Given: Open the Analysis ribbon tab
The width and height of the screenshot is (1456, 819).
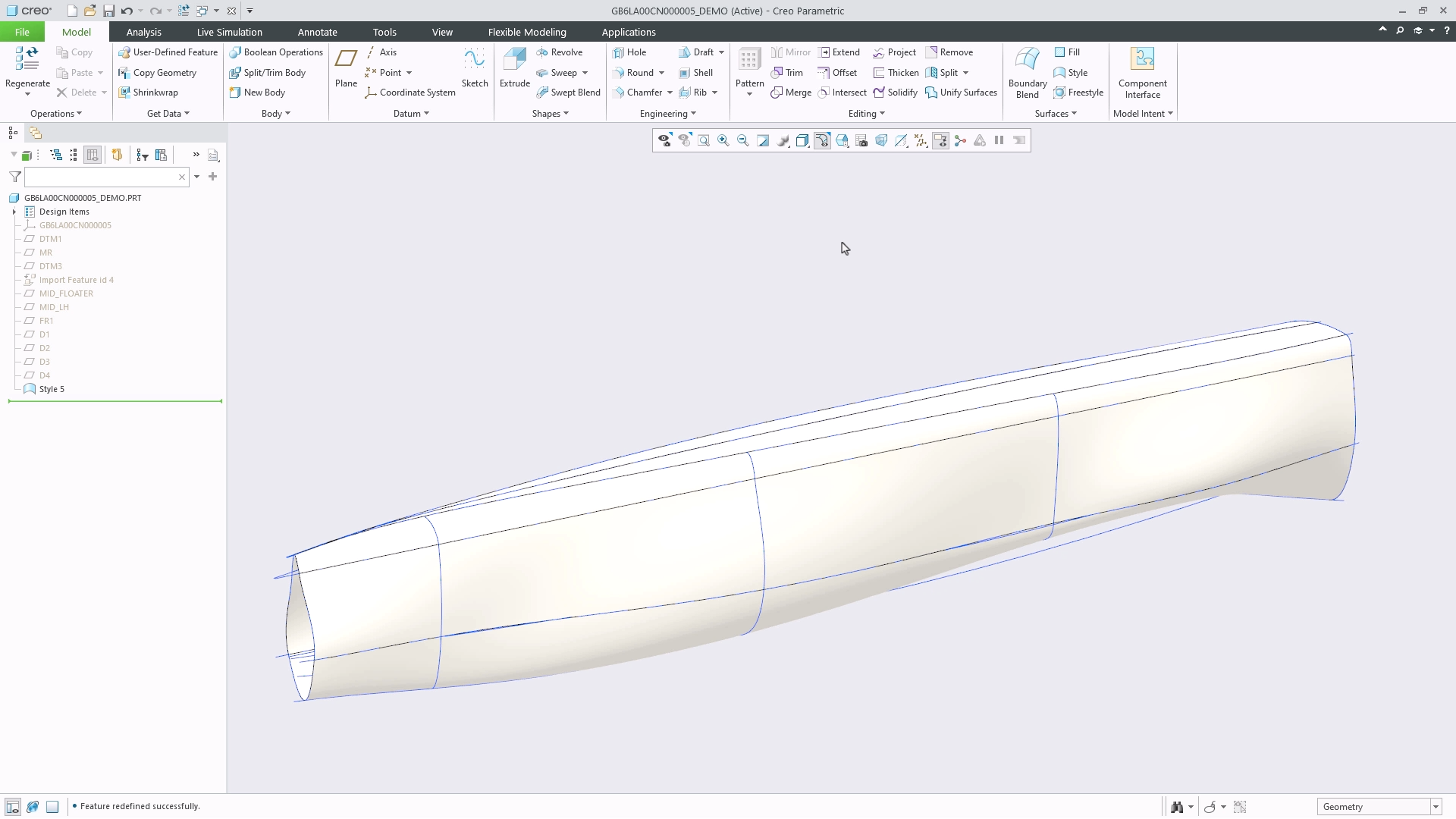Looking at the screenshot, I should [x=143, y=32].
